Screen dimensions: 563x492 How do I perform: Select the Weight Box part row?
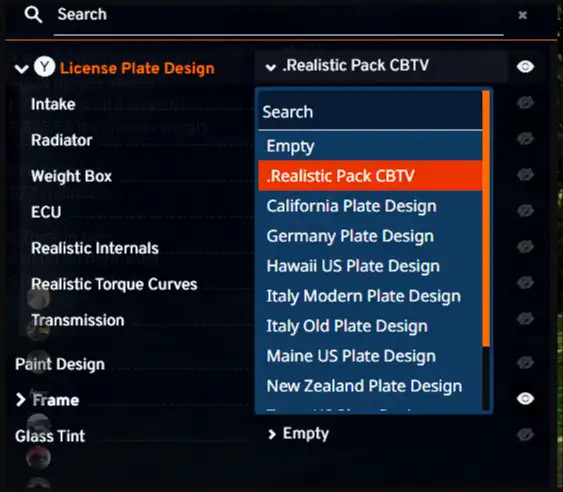click(x=71, y=176)
